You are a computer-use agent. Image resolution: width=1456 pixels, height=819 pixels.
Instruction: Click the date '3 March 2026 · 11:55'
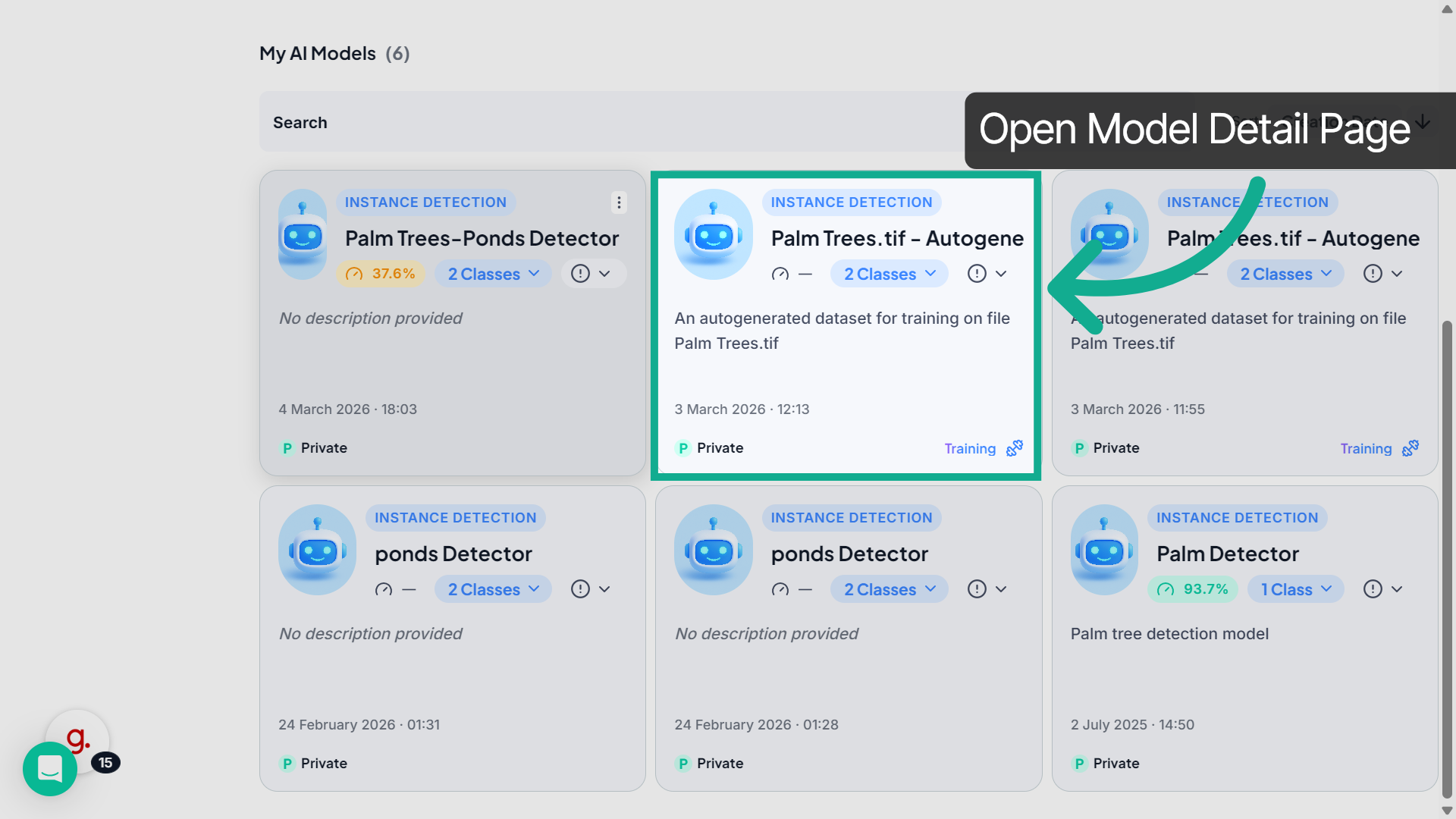click(1137, 409)
